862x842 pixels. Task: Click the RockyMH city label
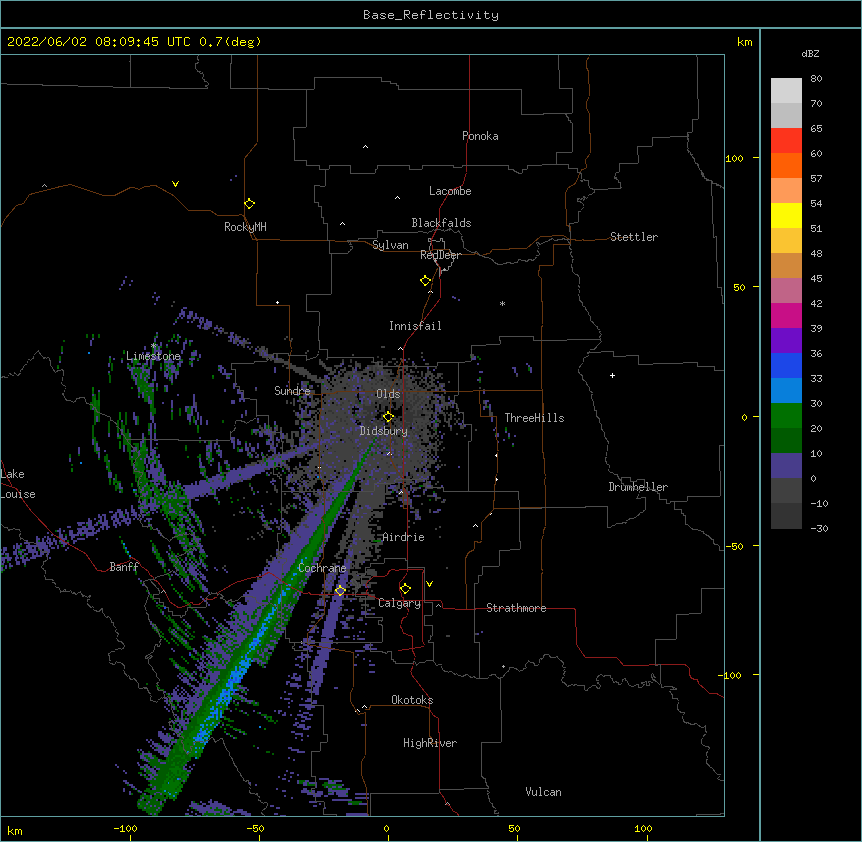(245, 227)
